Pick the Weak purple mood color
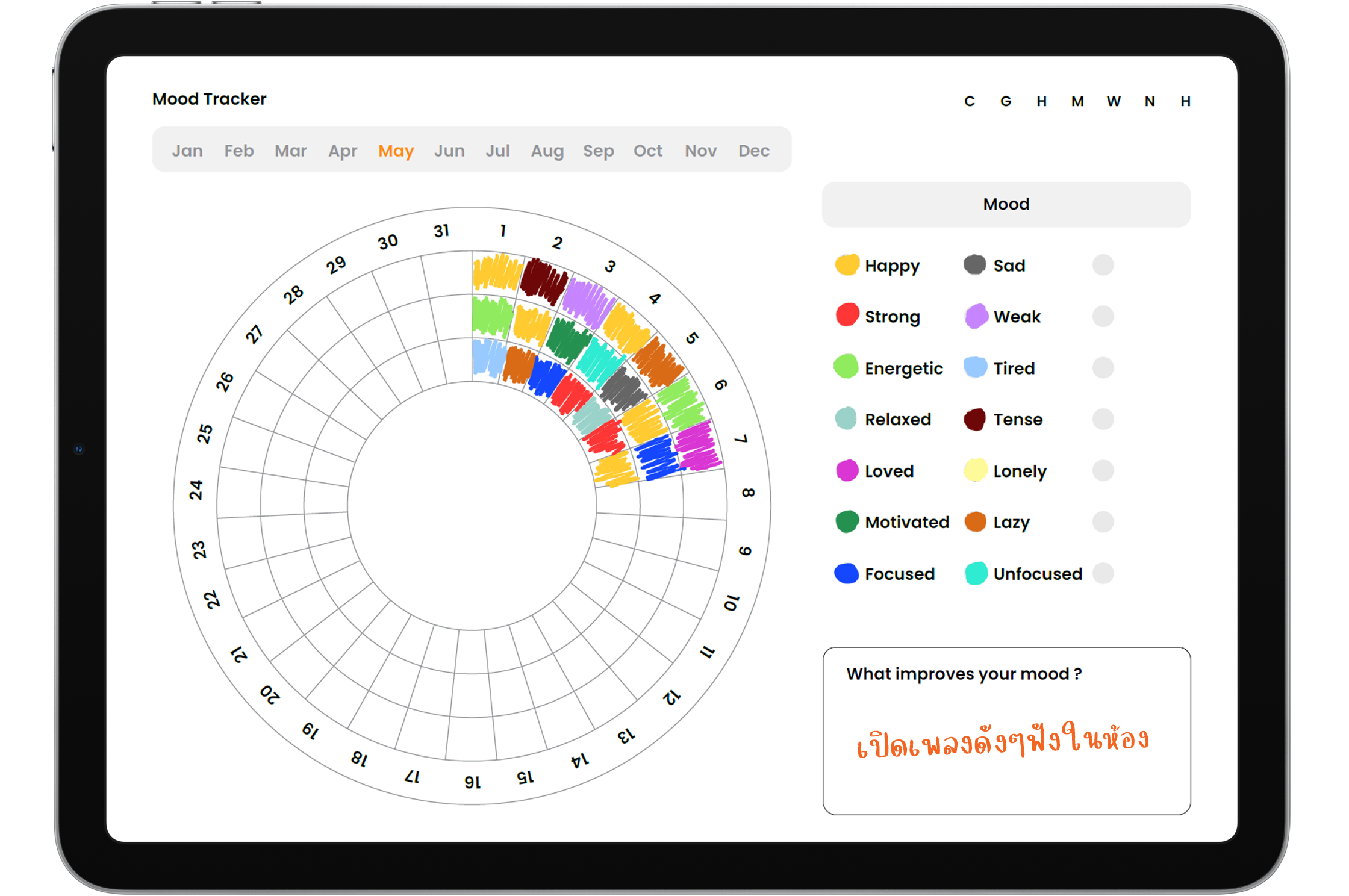The height and width of the screenshot is (896, 1349). (x=976, y=316)
